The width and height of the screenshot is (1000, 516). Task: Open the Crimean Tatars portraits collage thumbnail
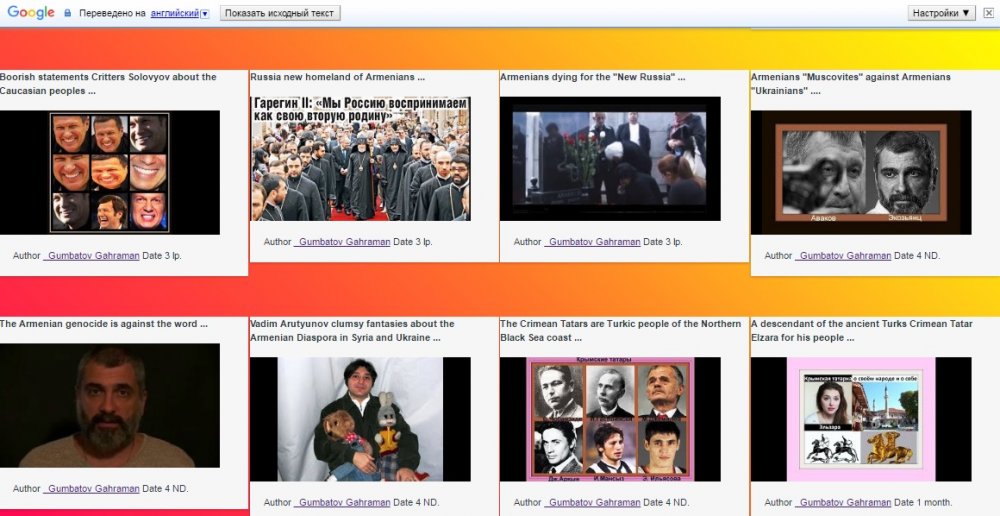610,419
